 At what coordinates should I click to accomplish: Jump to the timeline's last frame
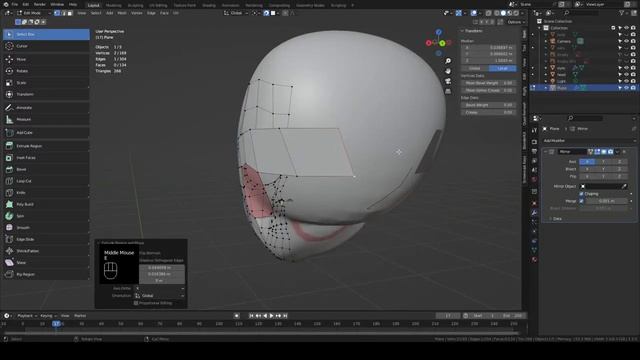(x=285, y=316)
